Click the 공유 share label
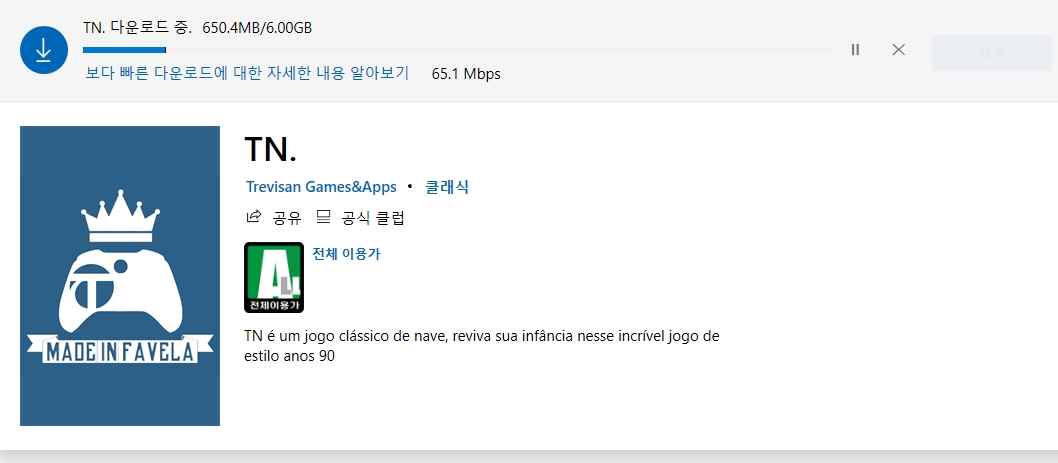Screen dimensions: 1058x463 (287, 217)
